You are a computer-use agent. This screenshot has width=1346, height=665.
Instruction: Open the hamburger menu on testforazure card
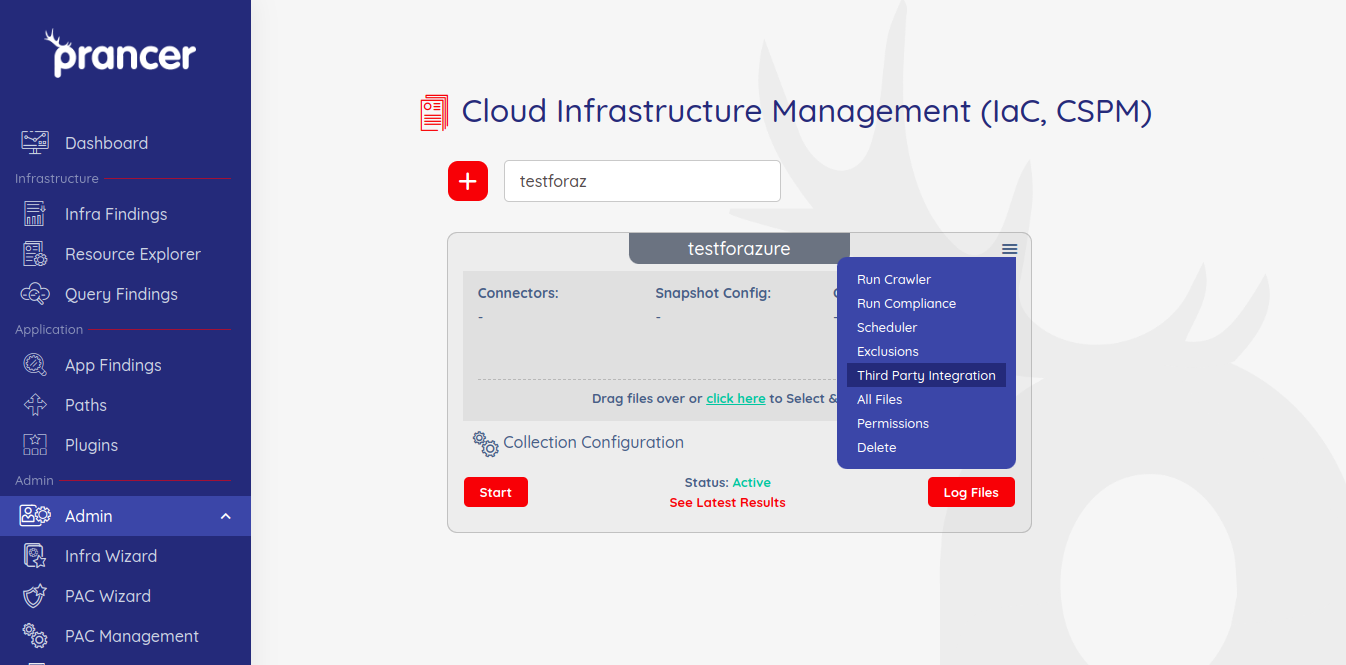point(1009,249)
